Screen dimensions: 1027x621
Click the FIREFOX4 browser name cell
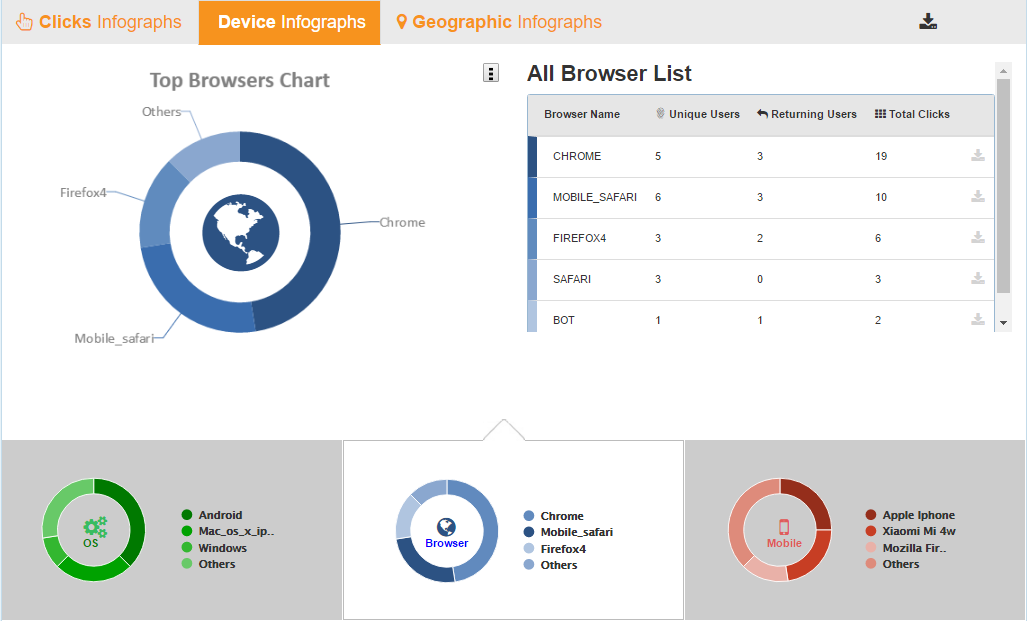click(580, 238)
